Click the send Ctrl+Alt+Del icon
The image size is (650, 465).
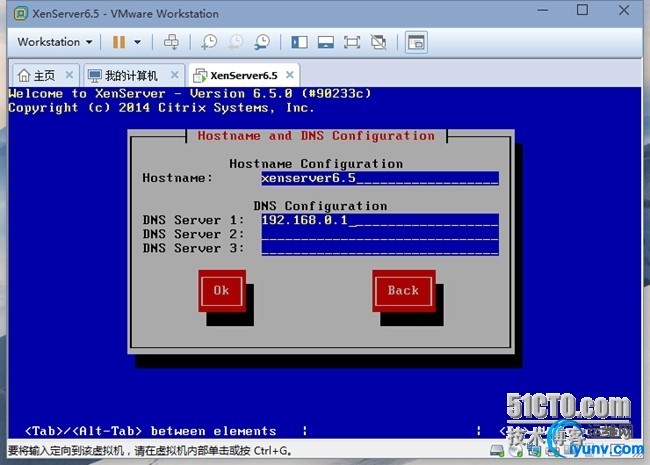pos(171,42)
